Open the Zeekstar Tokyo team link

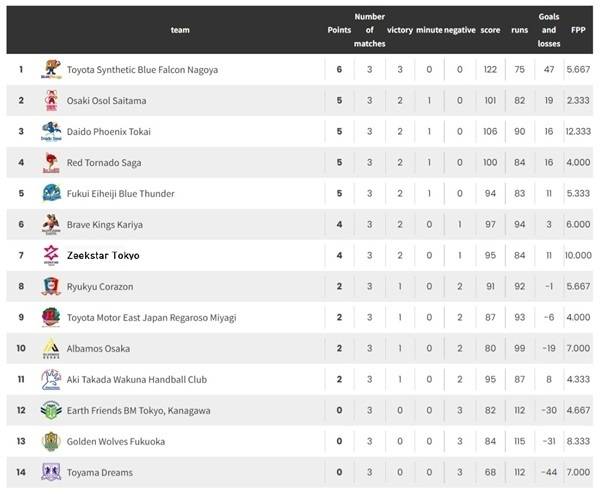click(103, 256)
